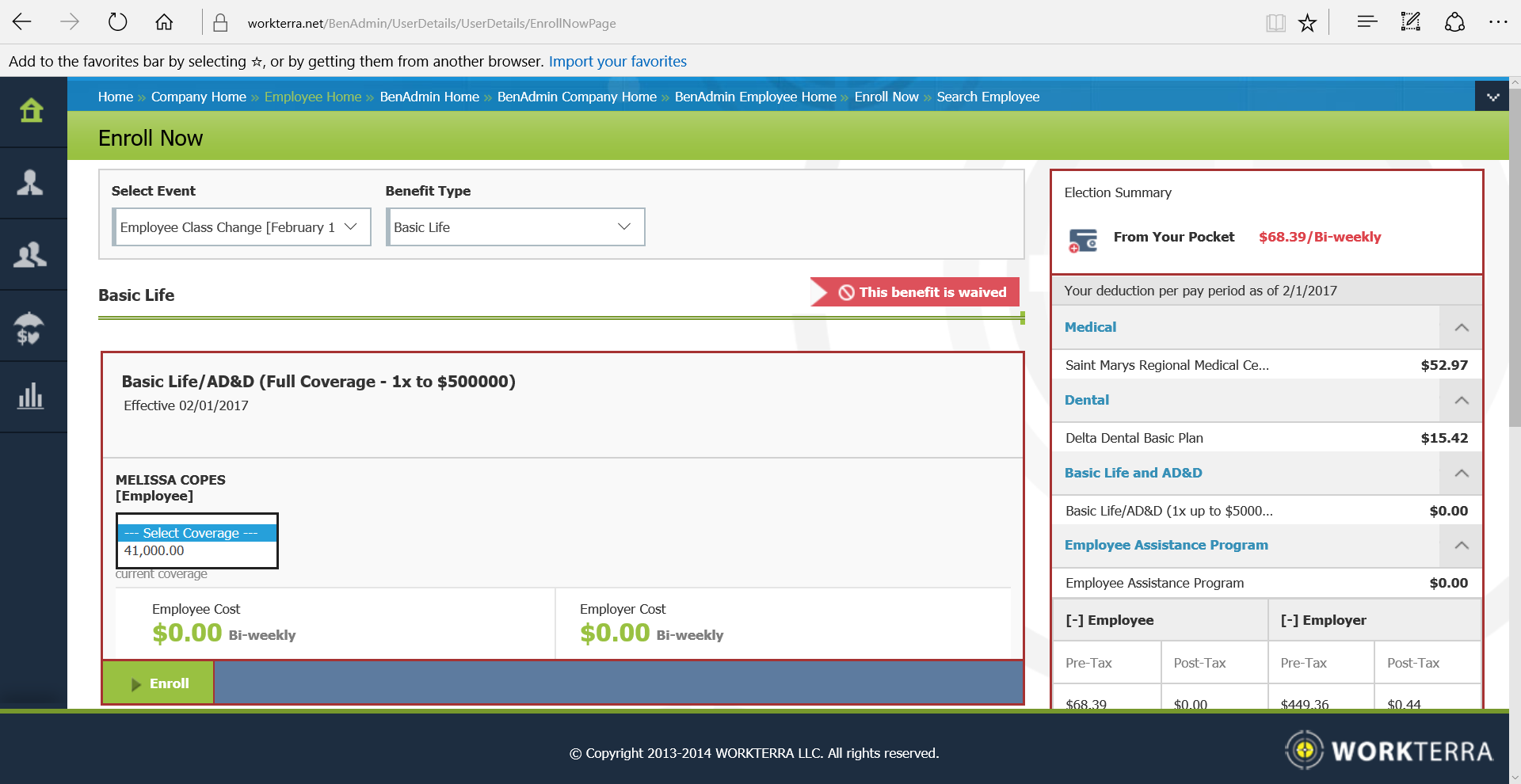Click the two-people employees icon in sidebar
The width and height of the screenshot is (1521, 784).
(32, 253)
